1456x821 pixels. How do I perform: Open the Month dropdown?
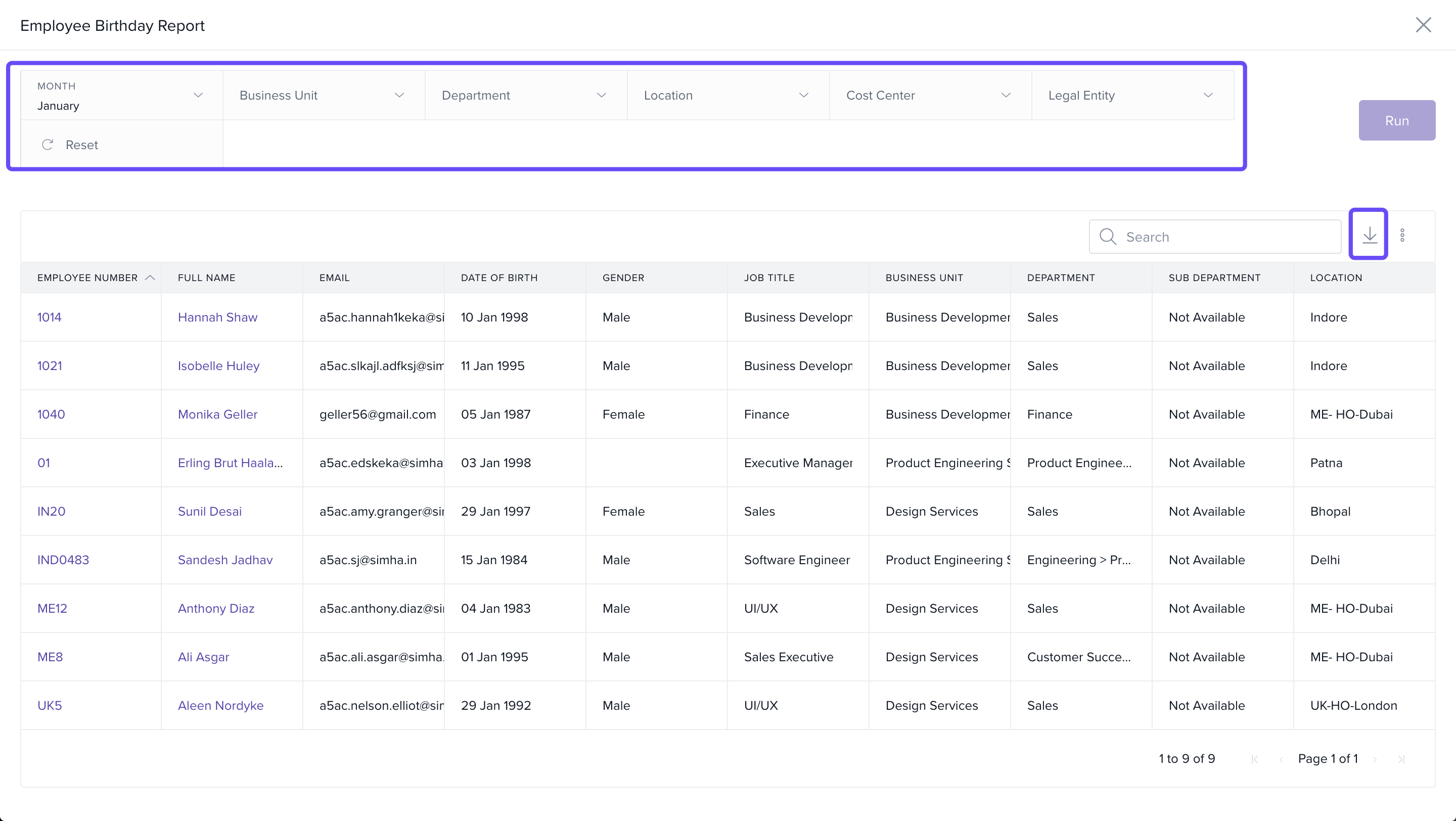tap(121, 96)
